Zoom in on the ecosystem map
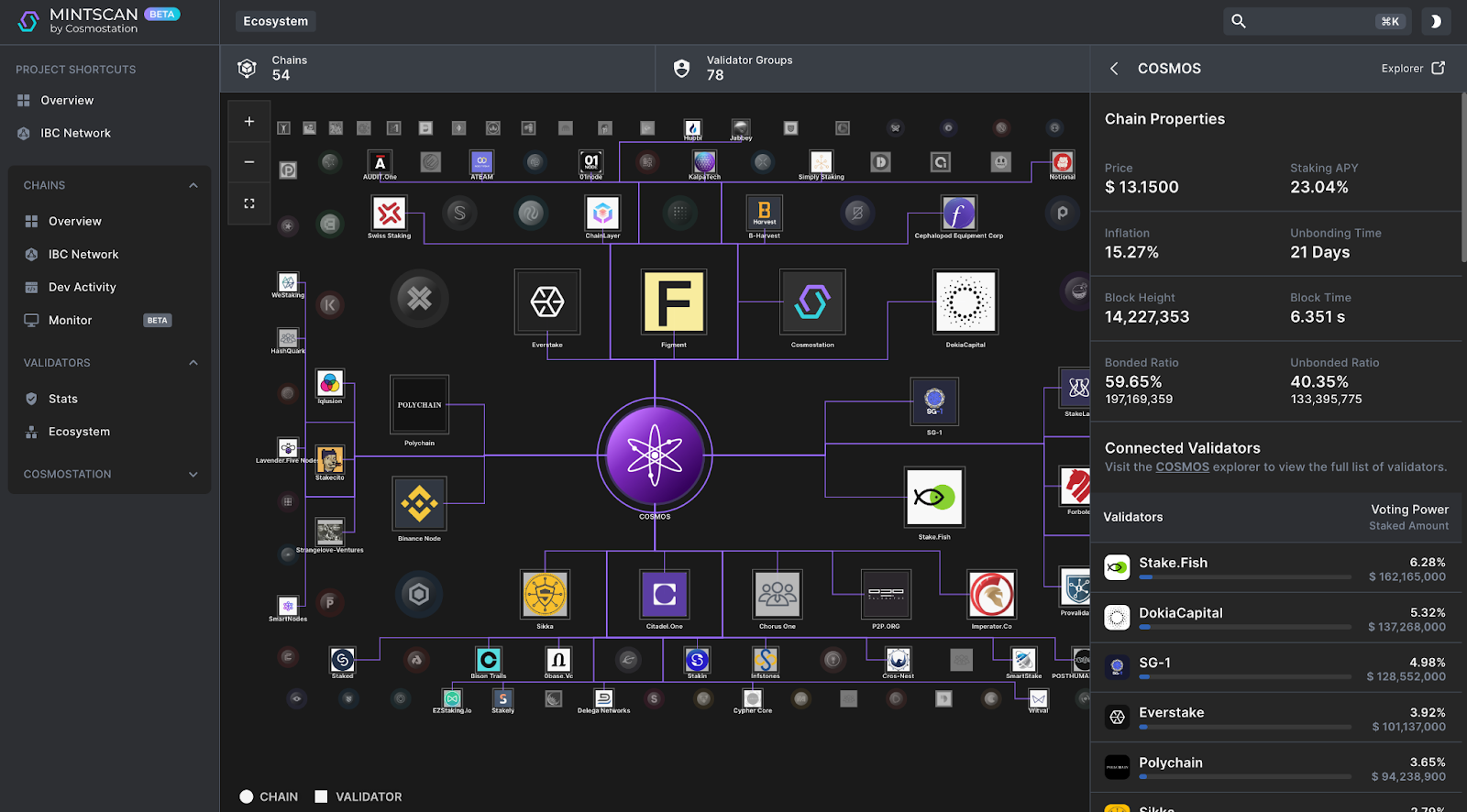The image size is (1467, 812). pos(249,121)
